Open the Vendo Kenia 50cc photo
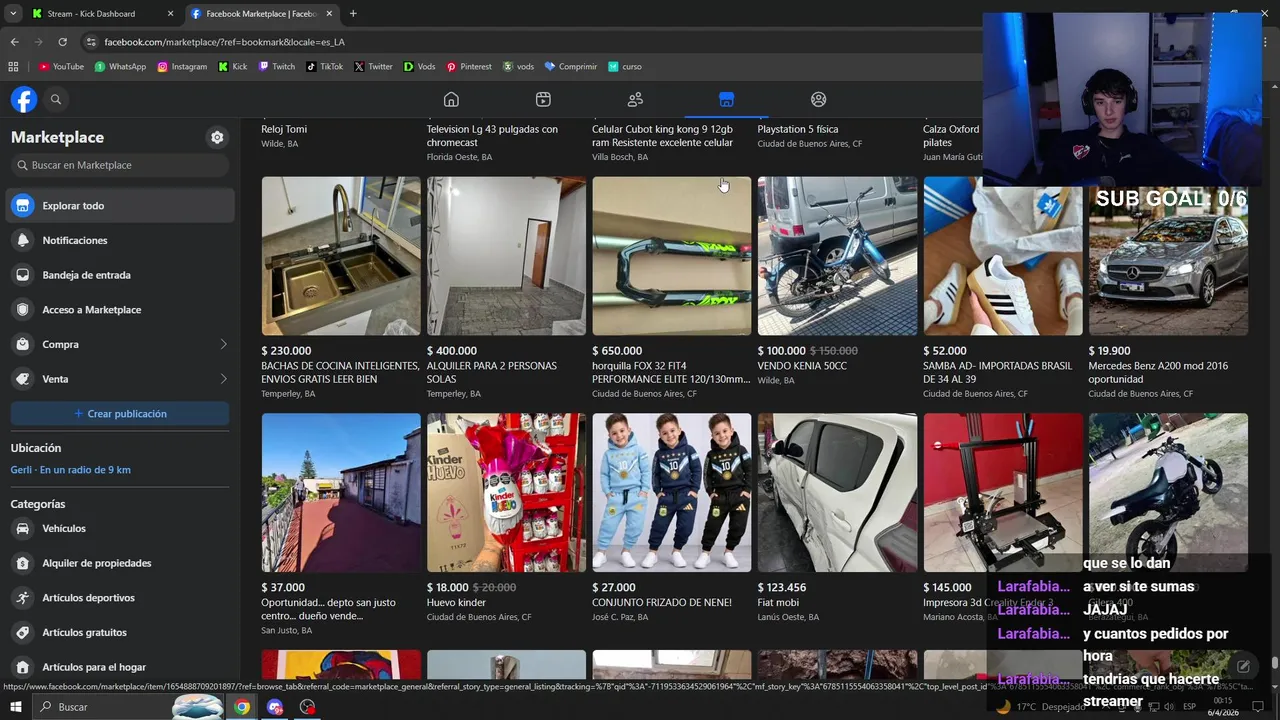 (x=837, y=256)
